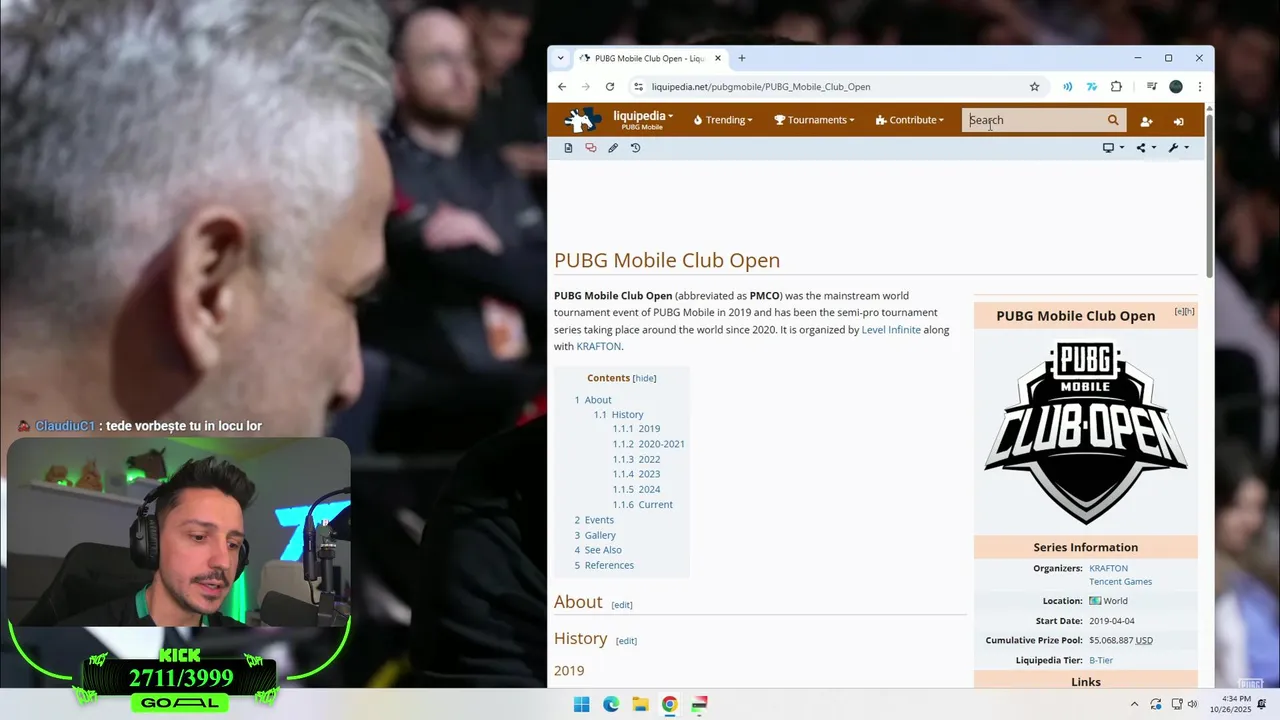Open File Explorer from taskbar
The width and height of the screenshot is (1280, 720).
coord(640,704)
